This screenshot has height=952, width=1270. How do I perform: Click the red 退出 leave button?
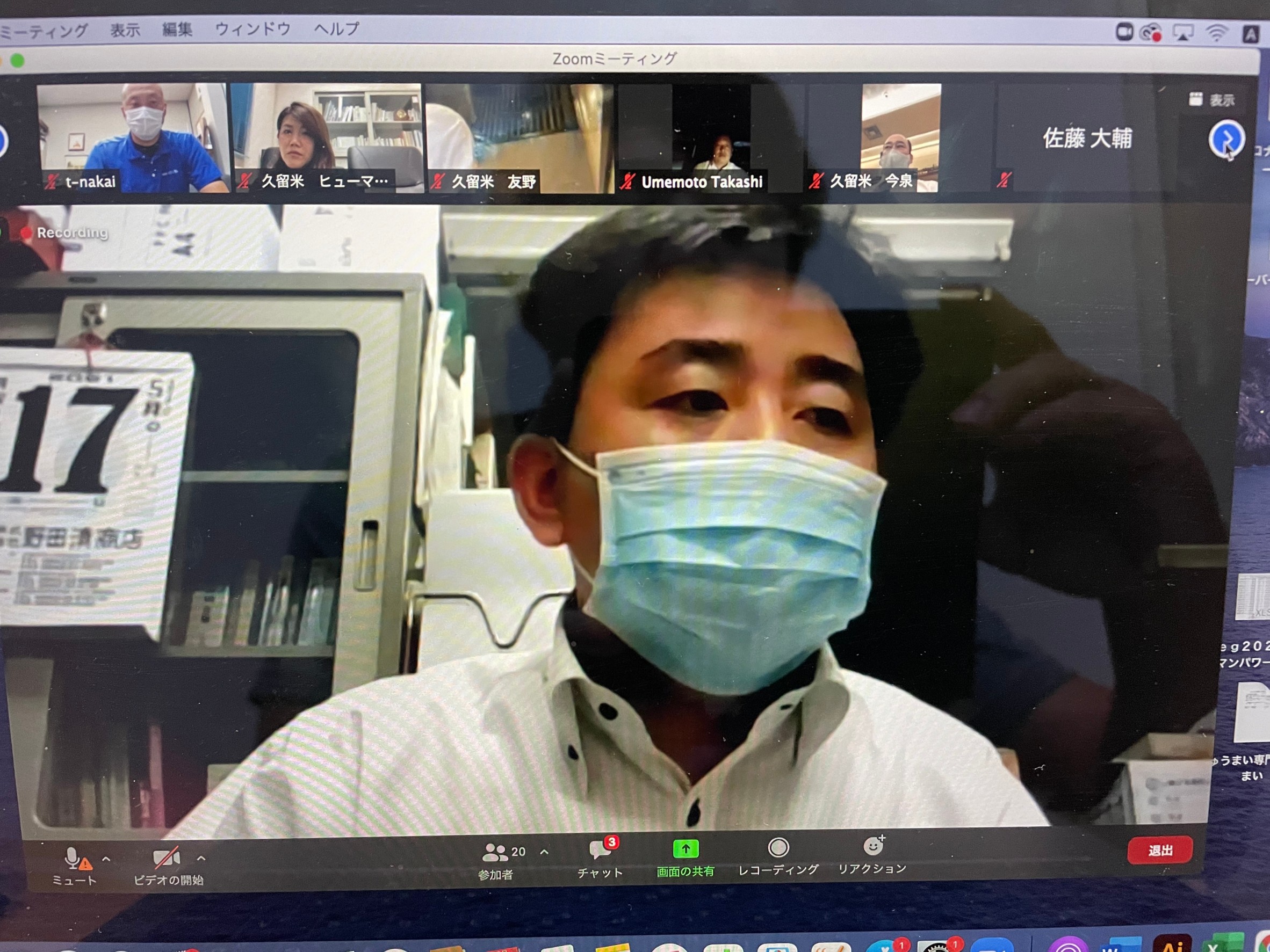1159,850
